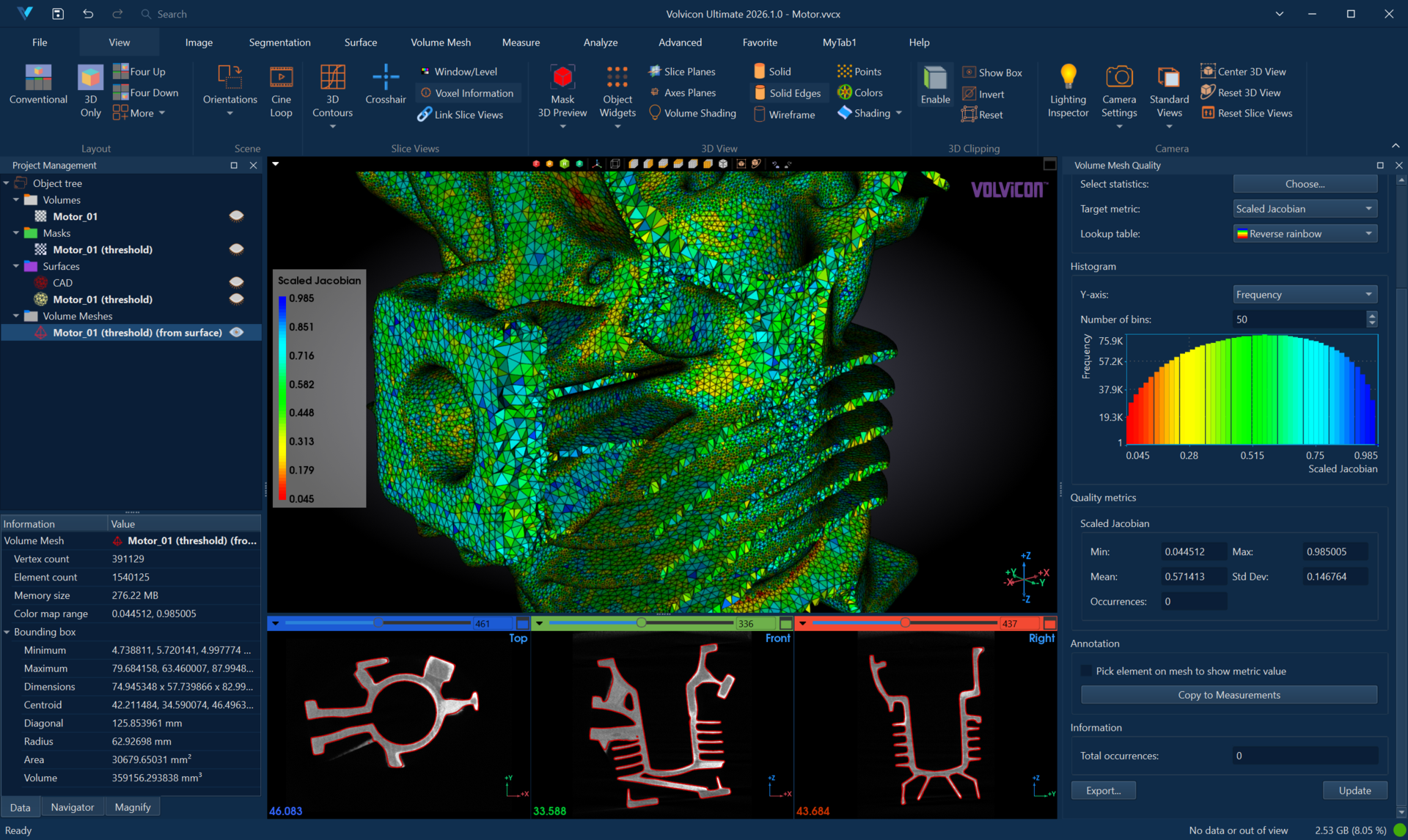Hide the CAD surface visibility eye
The width and height of the screenshot is (1408, 840).
pos(236,282)
